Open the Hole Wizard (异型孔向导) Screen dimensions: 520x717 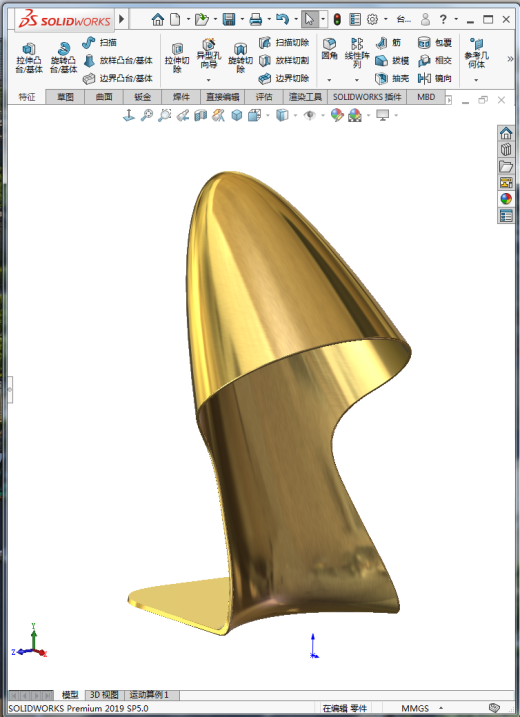209,54
